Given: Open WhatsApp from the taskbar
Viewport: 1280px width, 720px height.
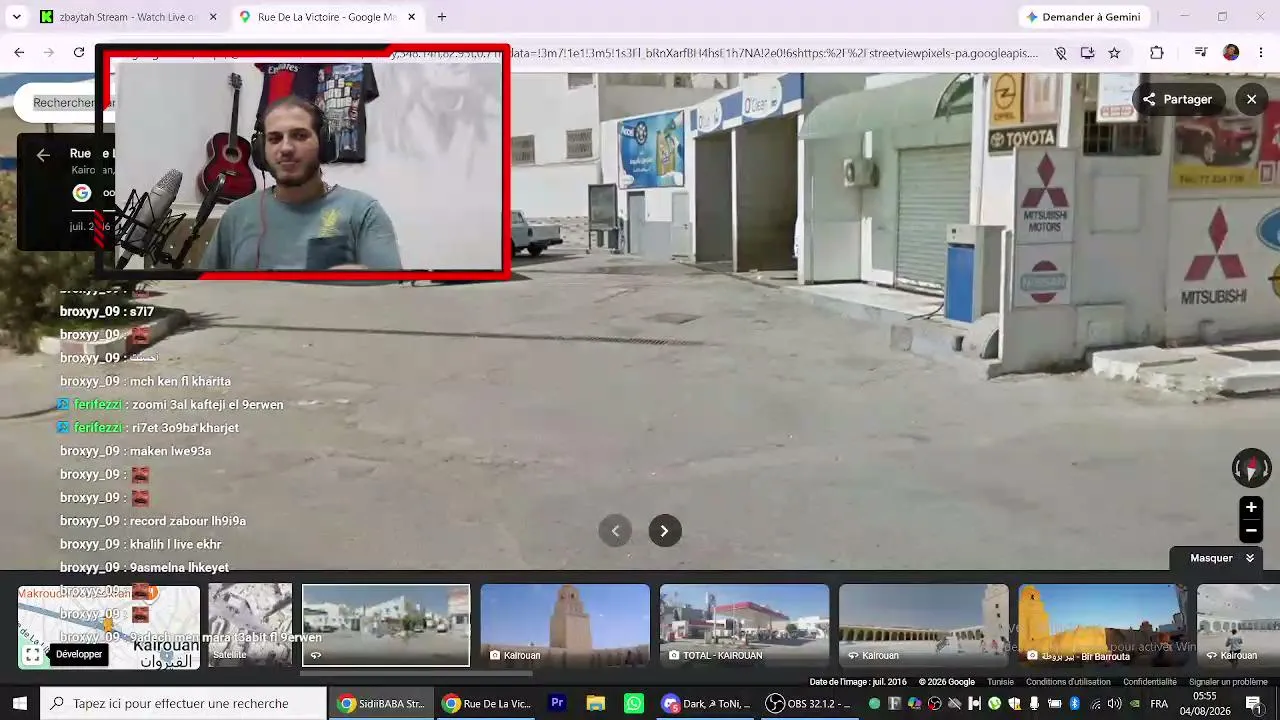Looking at the screenshot, I should click(633, 703).
